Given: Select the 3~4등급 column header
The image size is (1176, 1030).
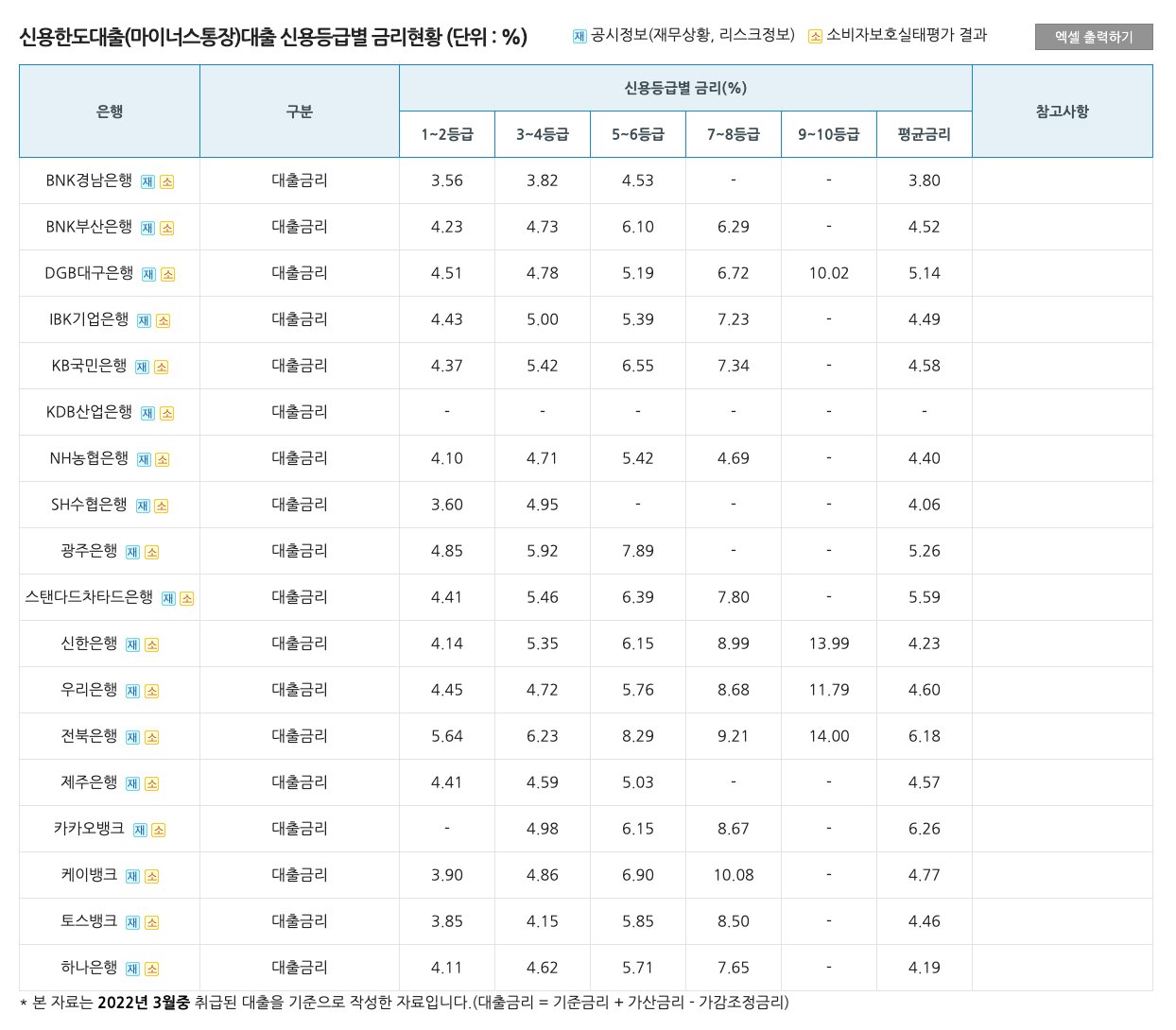Looking at the screenshot, I should tap(543, 134).
